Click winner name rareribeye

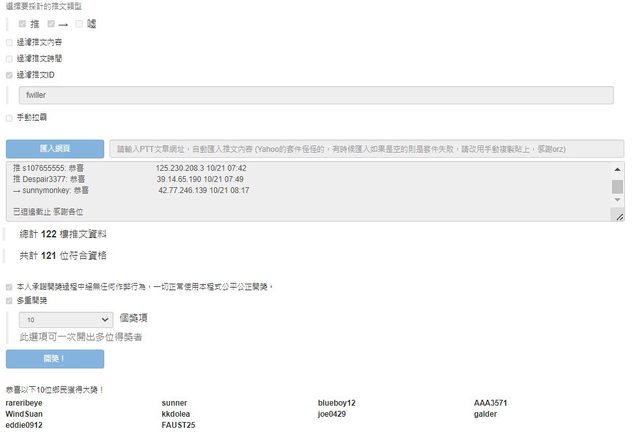(x=26, y=403)
